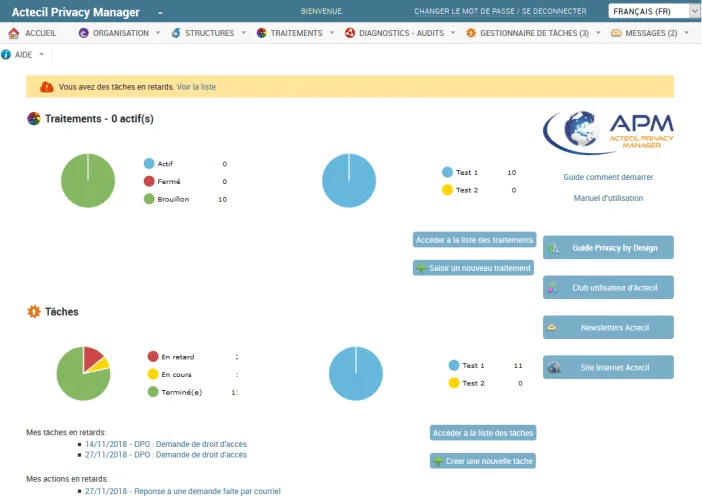Click the orange gear Gestionnaire de tâches icon
Viewport: 702px width, 500px height.
[471, 33]
